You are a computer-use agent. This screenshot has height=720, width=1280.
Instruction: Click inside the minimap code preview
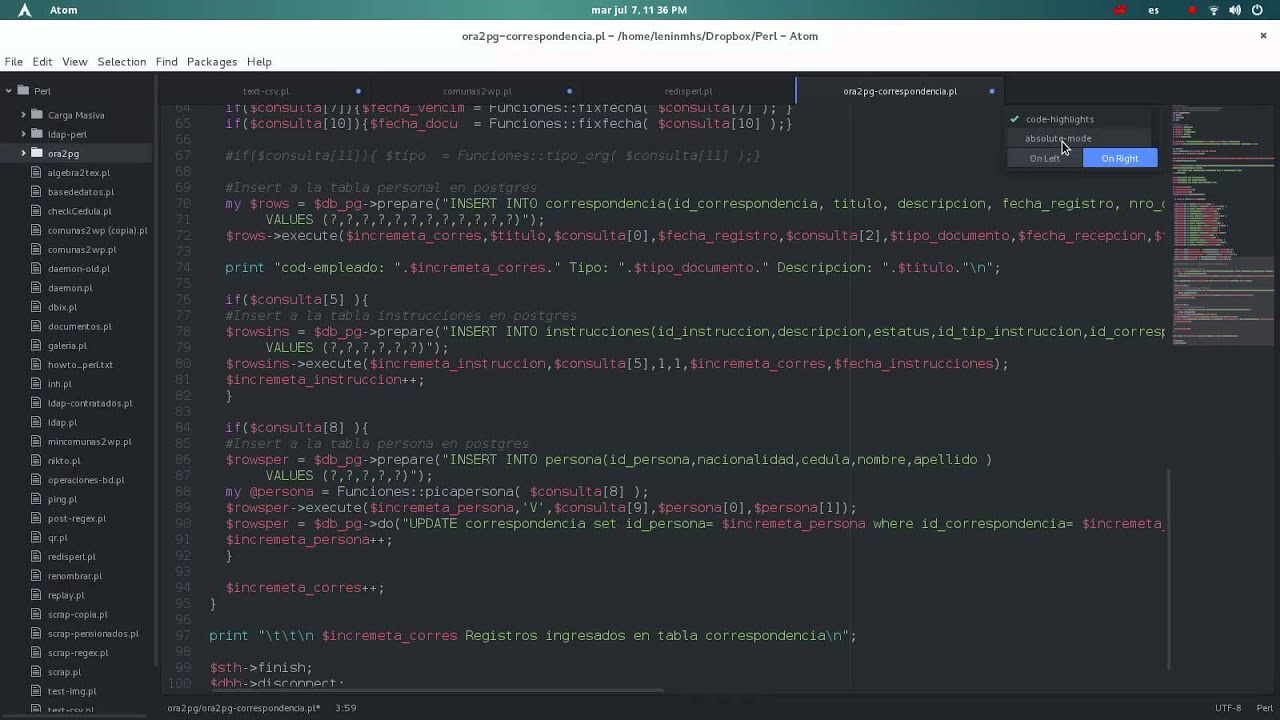point(1225,225)
